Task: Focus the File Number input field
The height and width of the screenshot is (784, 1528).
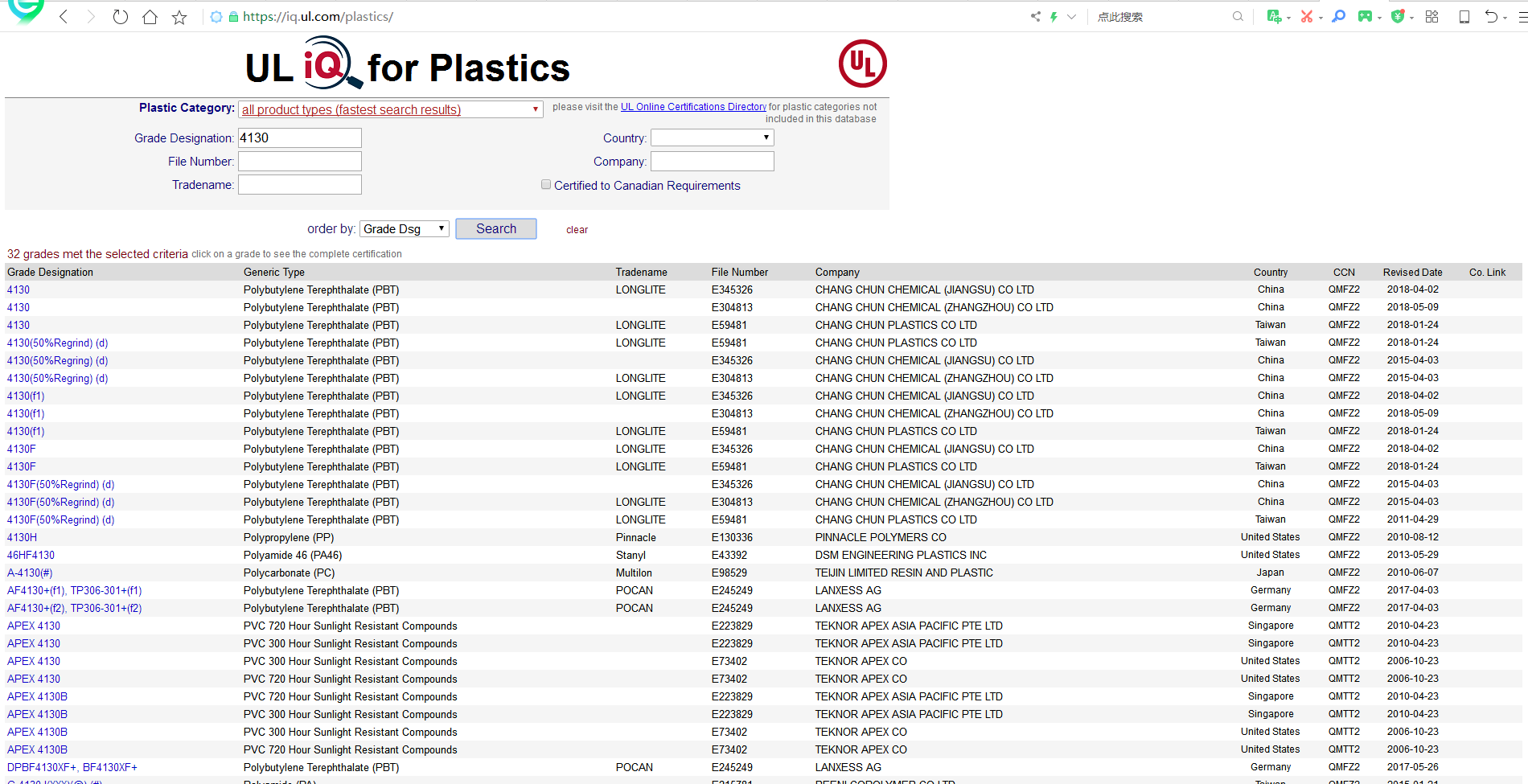Action: point(300,162)
